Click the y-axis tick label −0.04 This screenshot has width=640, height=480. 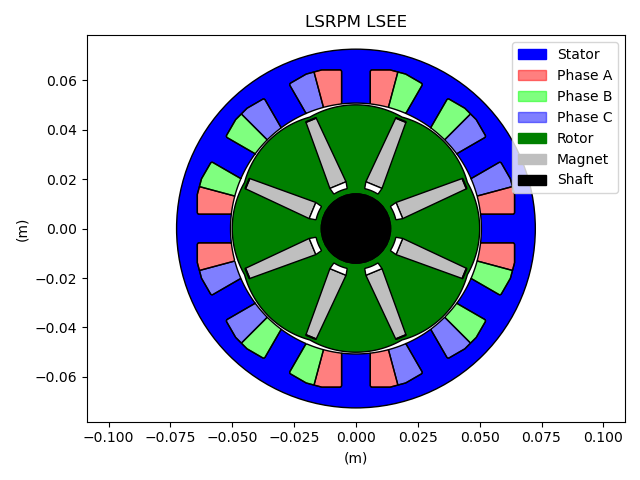point(56,328)
